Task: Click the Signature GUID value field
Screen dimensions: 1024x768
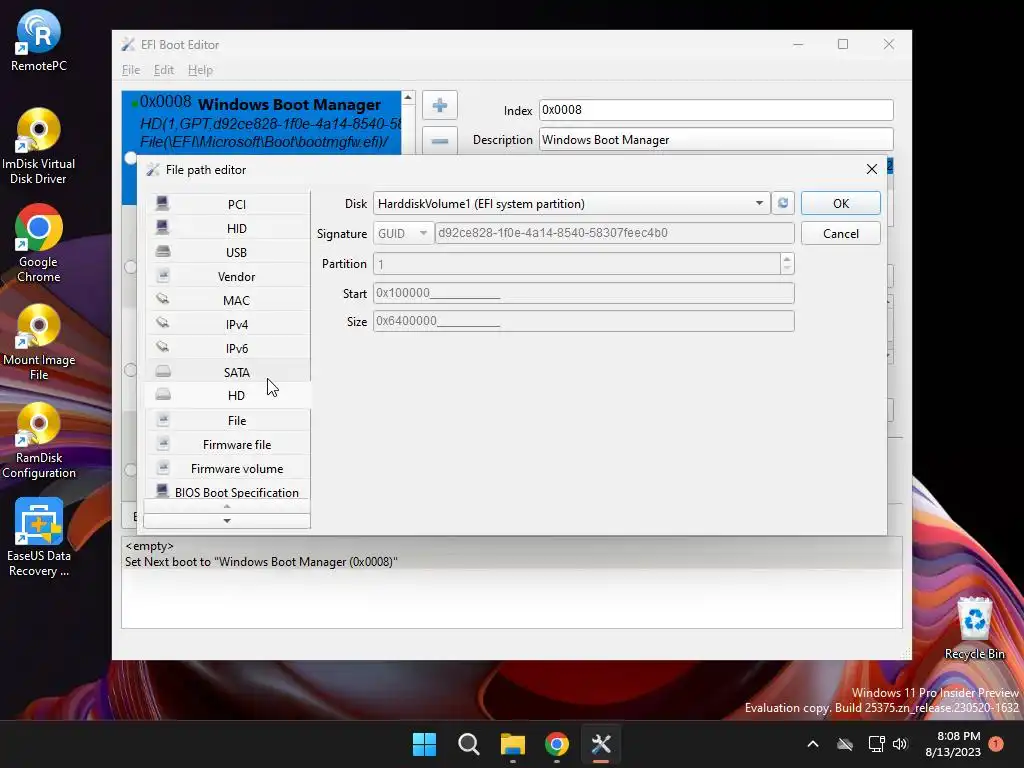Action: coord(615,233)
